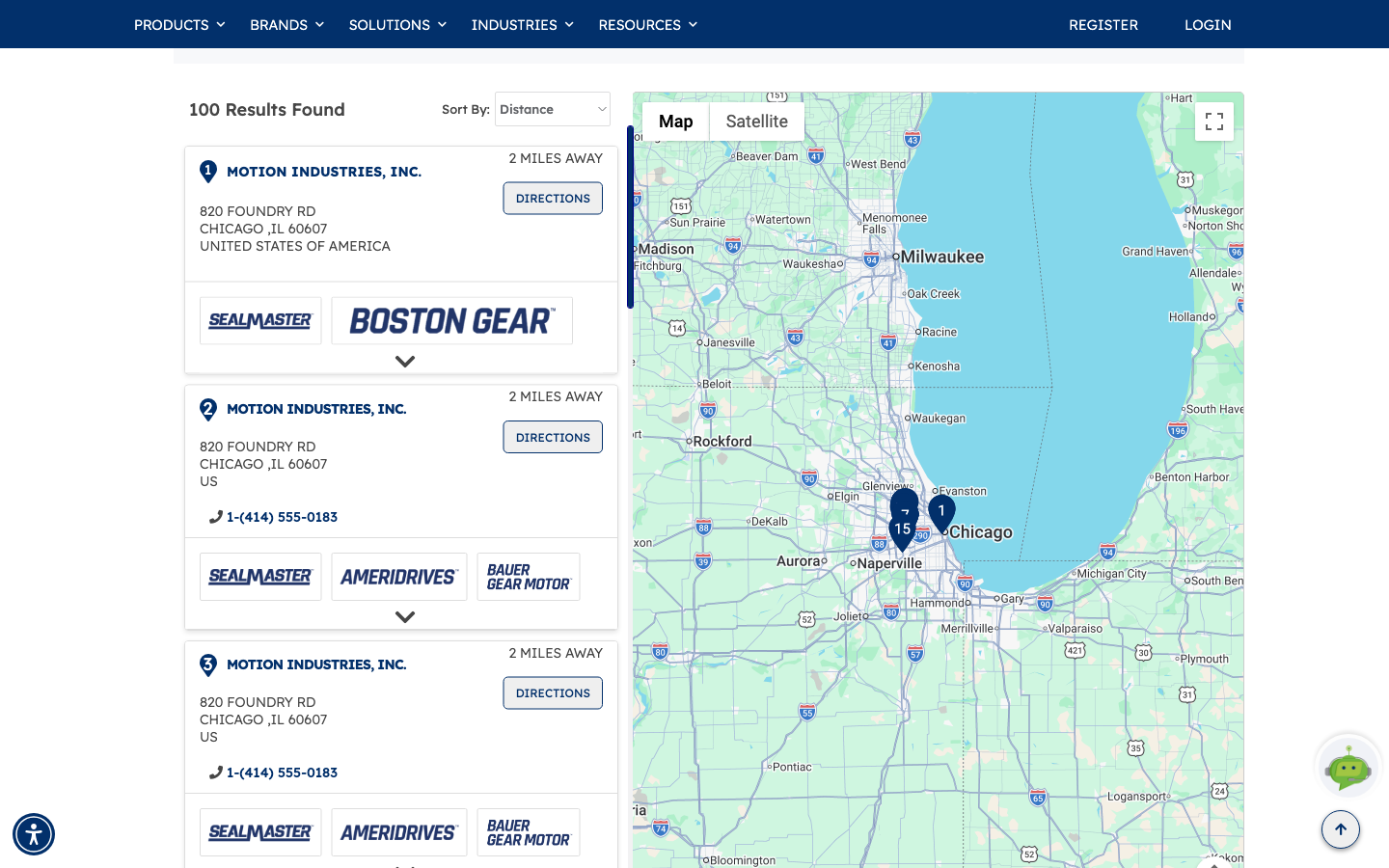1389x868 pixels.
Task: Open the accessibility options icon
Action: click(34, 834)
